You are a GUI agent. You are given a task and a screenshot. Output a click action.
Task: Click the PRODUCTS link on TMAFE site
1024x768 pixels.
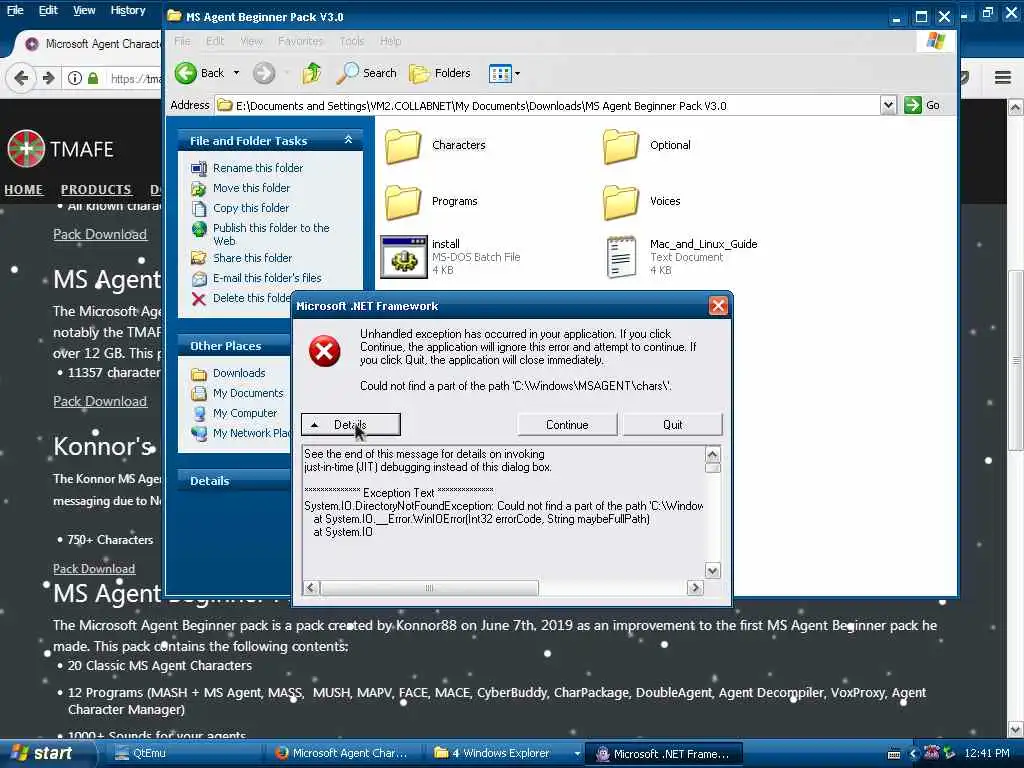(x=96, y=189)
